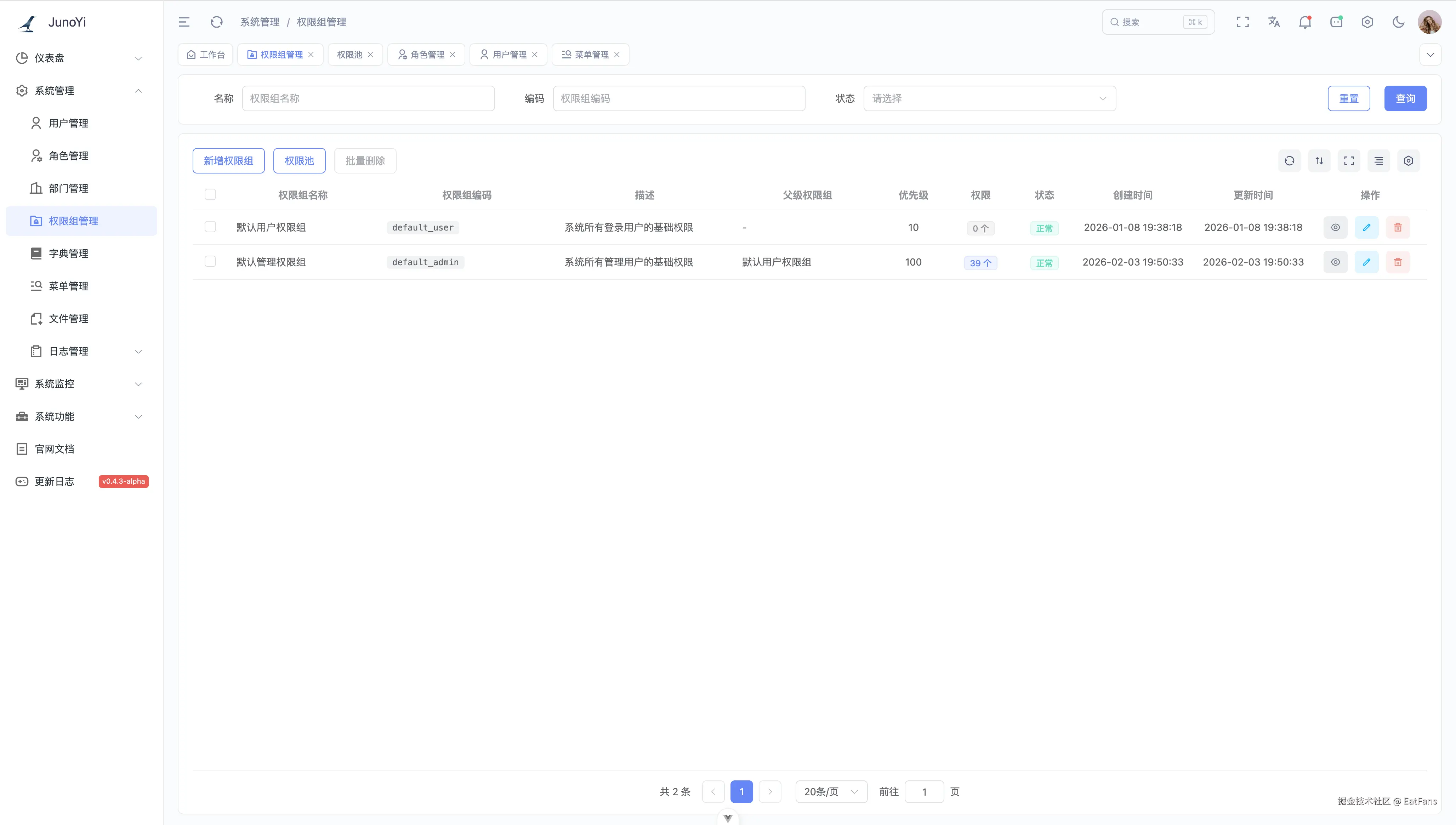Click the language translate icon
This screenshot has width=1456, height=825.
click(x=1274, y=22)
